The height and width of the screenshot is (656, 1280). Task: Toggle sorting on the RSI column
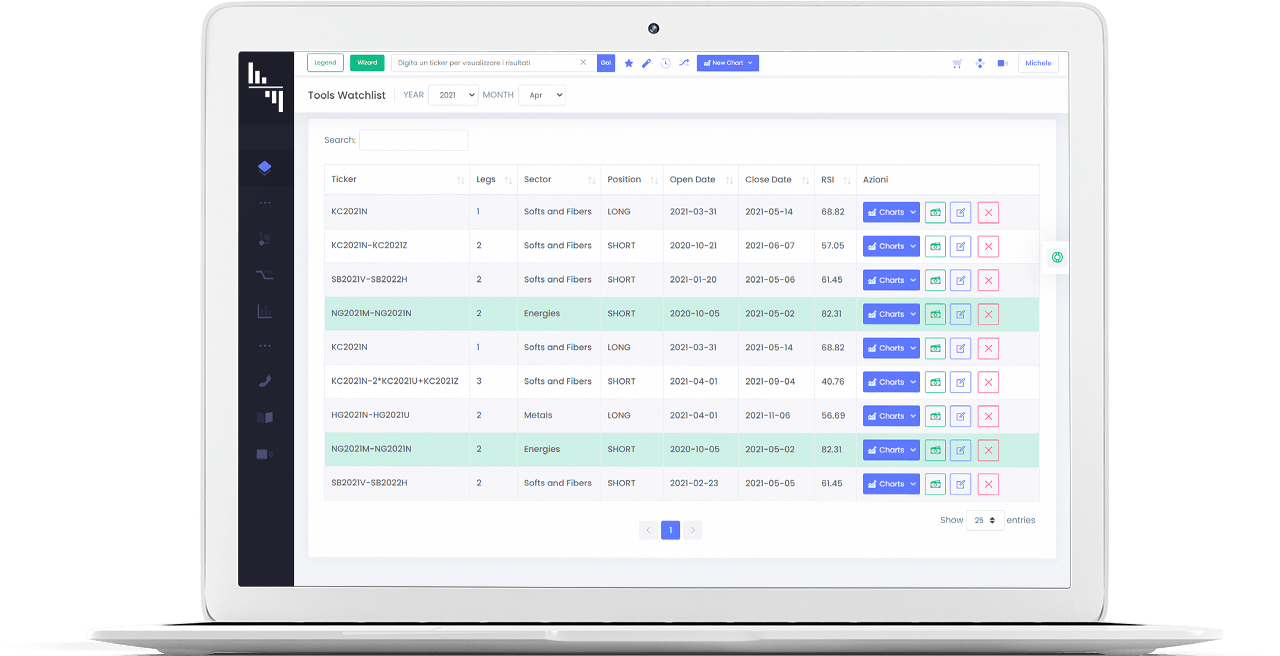click(x=835, y=179)
